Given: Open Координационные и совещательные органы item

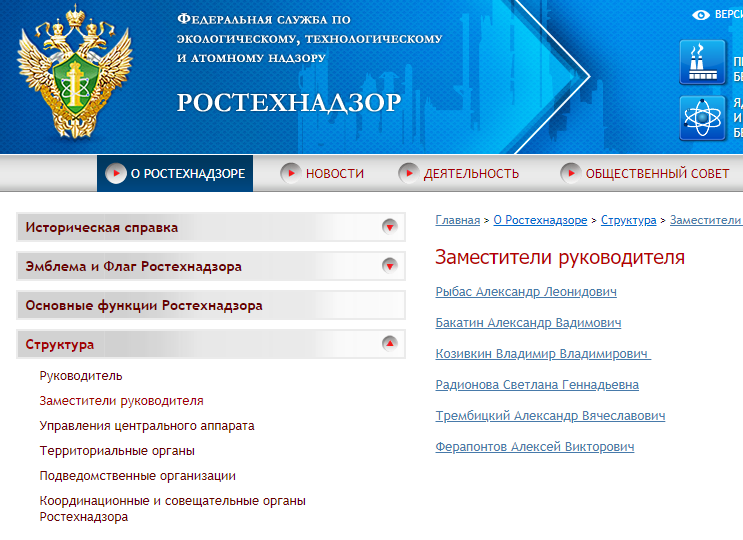Looking at the screenshot, I should click(x=172, y=508).
